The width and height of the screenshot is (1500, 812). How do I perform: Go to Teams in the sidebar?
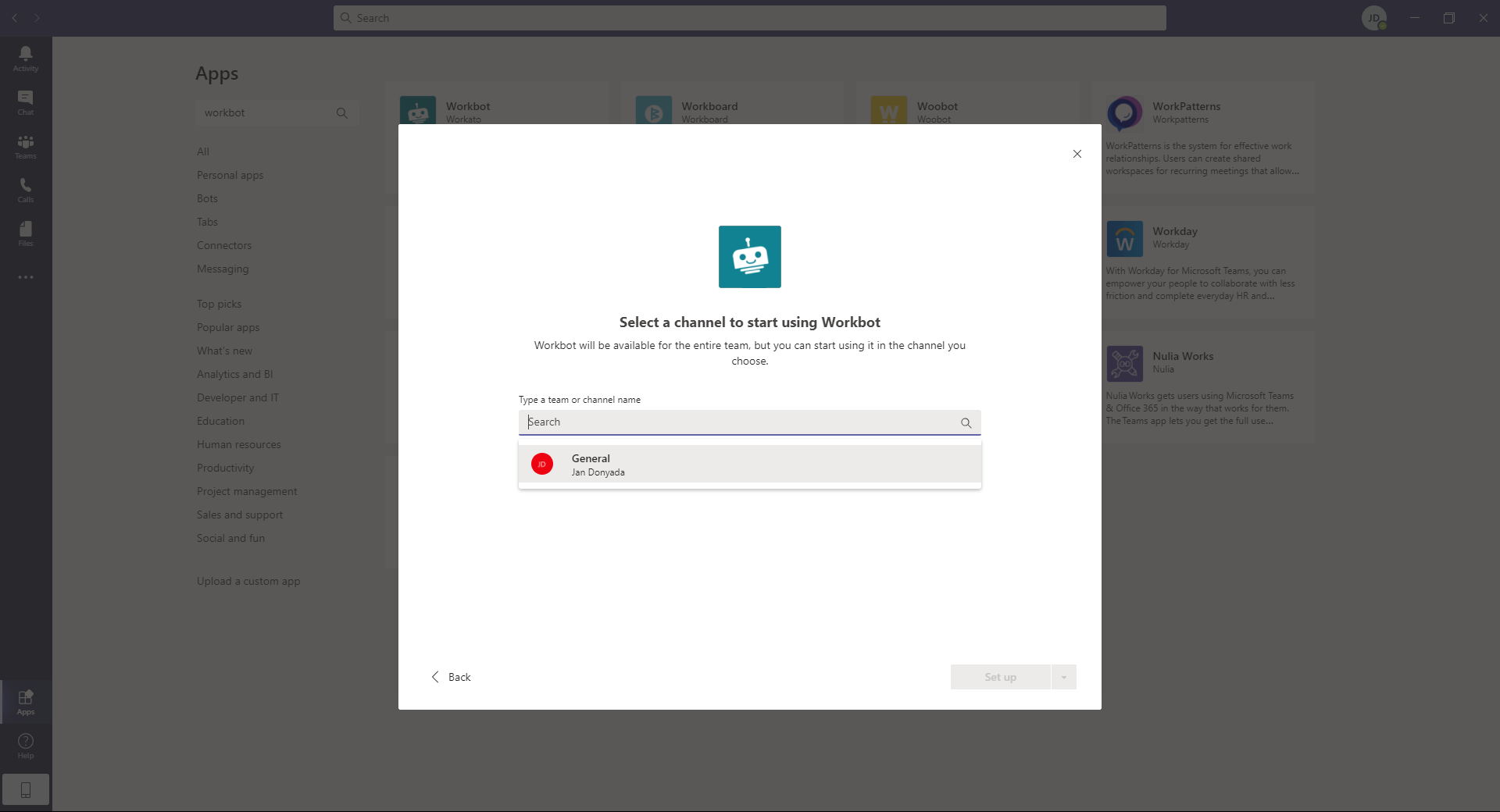click(x=26, y=145)
